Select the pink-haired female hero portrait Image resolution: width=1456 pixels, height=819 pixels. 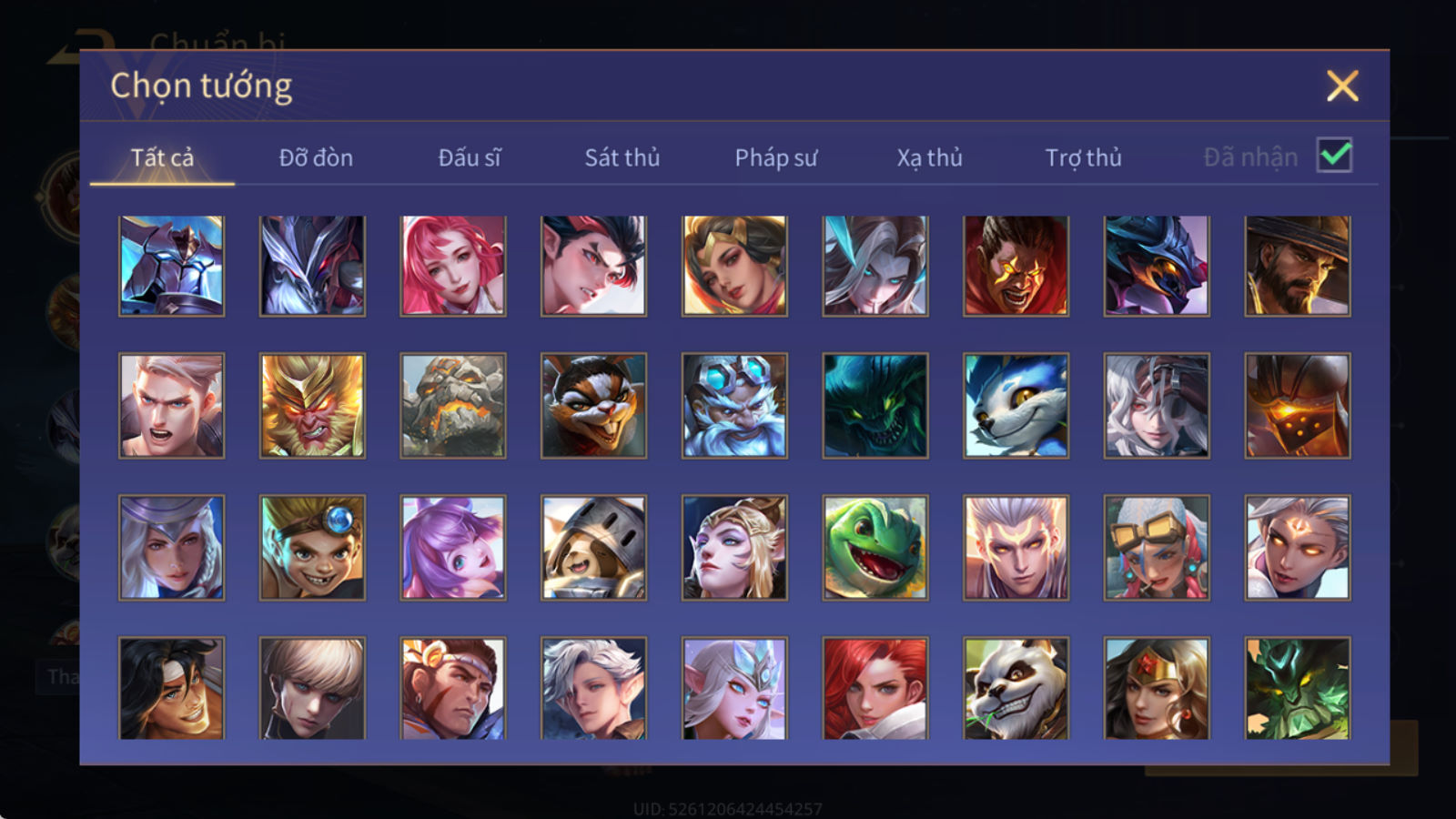(453, 266)
